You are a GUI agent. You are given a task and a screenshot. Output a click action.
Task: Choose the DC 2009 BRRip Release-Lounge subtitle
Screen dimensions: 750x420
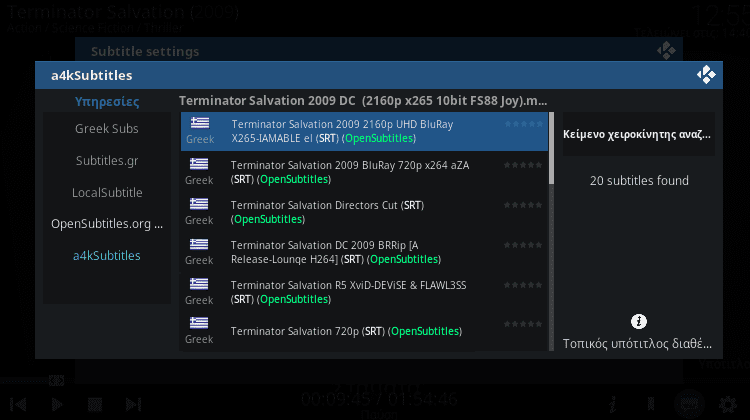pyautogui.click(x=364, y=252)
